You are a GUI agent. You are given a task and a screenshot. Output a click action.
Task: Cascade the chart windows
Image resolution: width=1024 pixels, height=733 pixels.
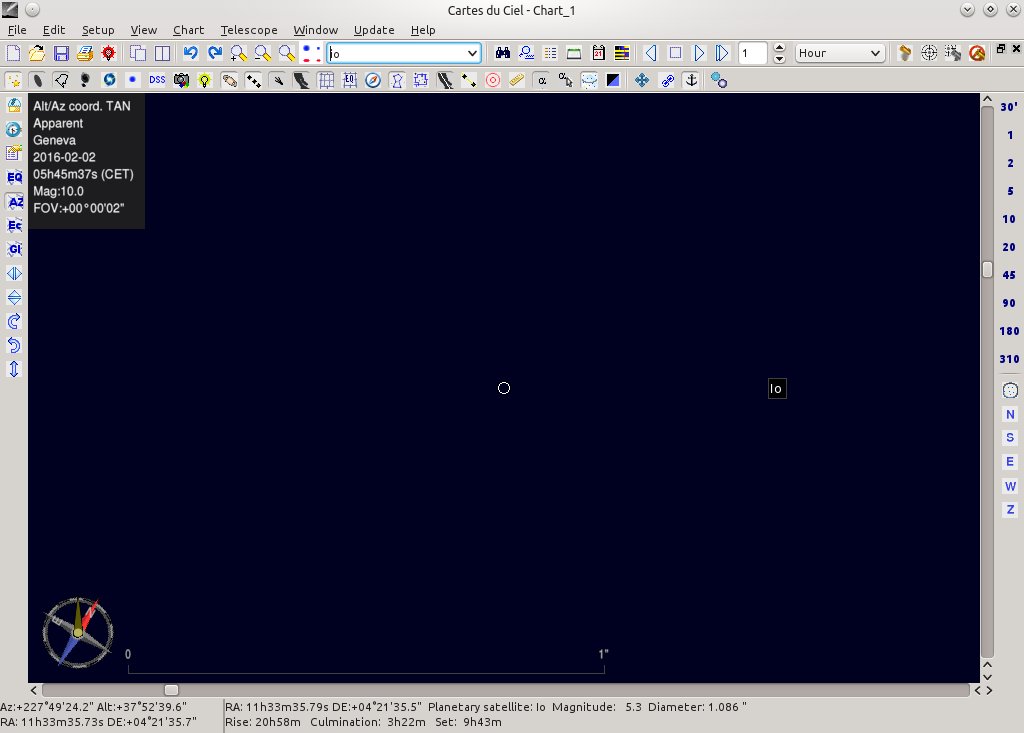(138, 53)
